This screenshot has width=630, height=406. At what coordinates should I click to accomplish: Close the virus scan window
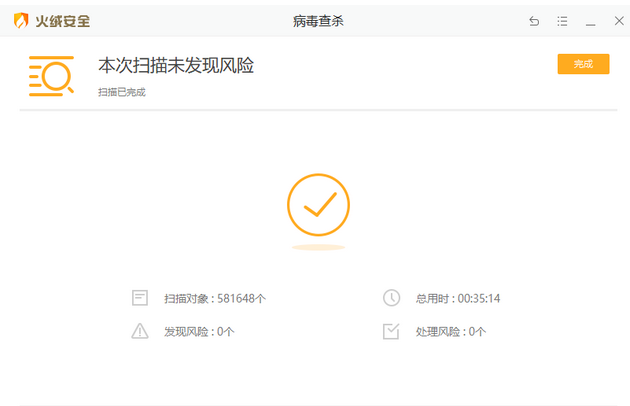coord(615,21)
